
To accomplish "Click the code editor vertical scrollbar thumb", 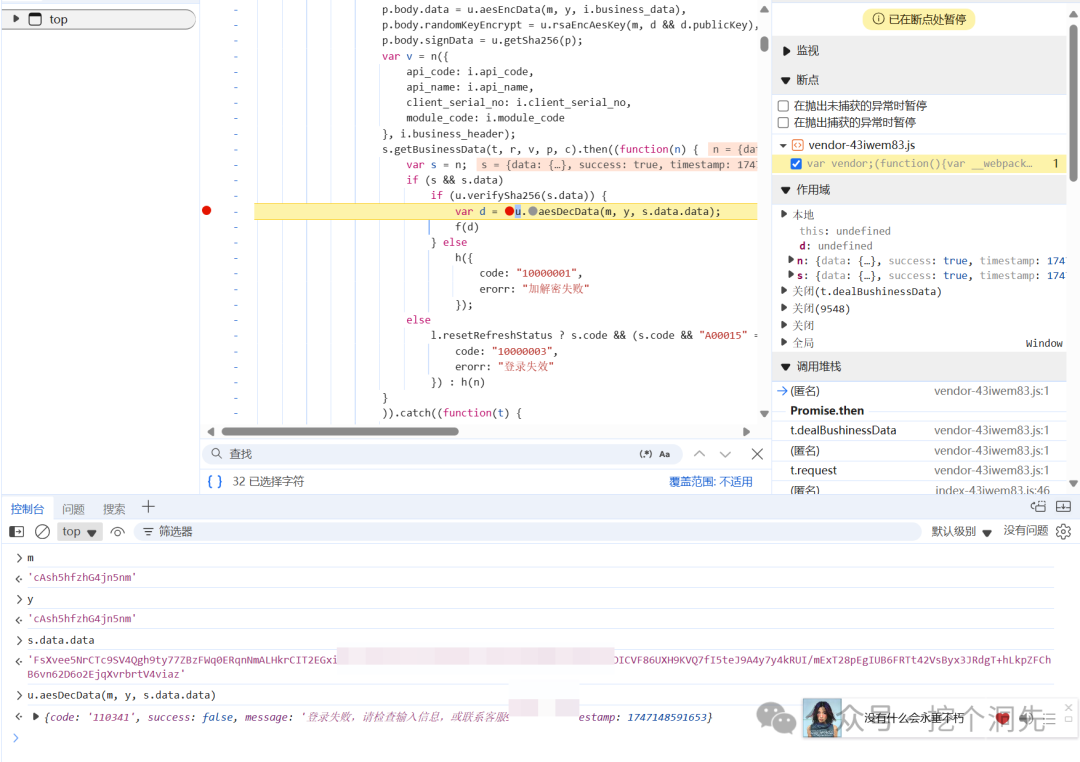I will pyautogui.click(x=764, y=43).
